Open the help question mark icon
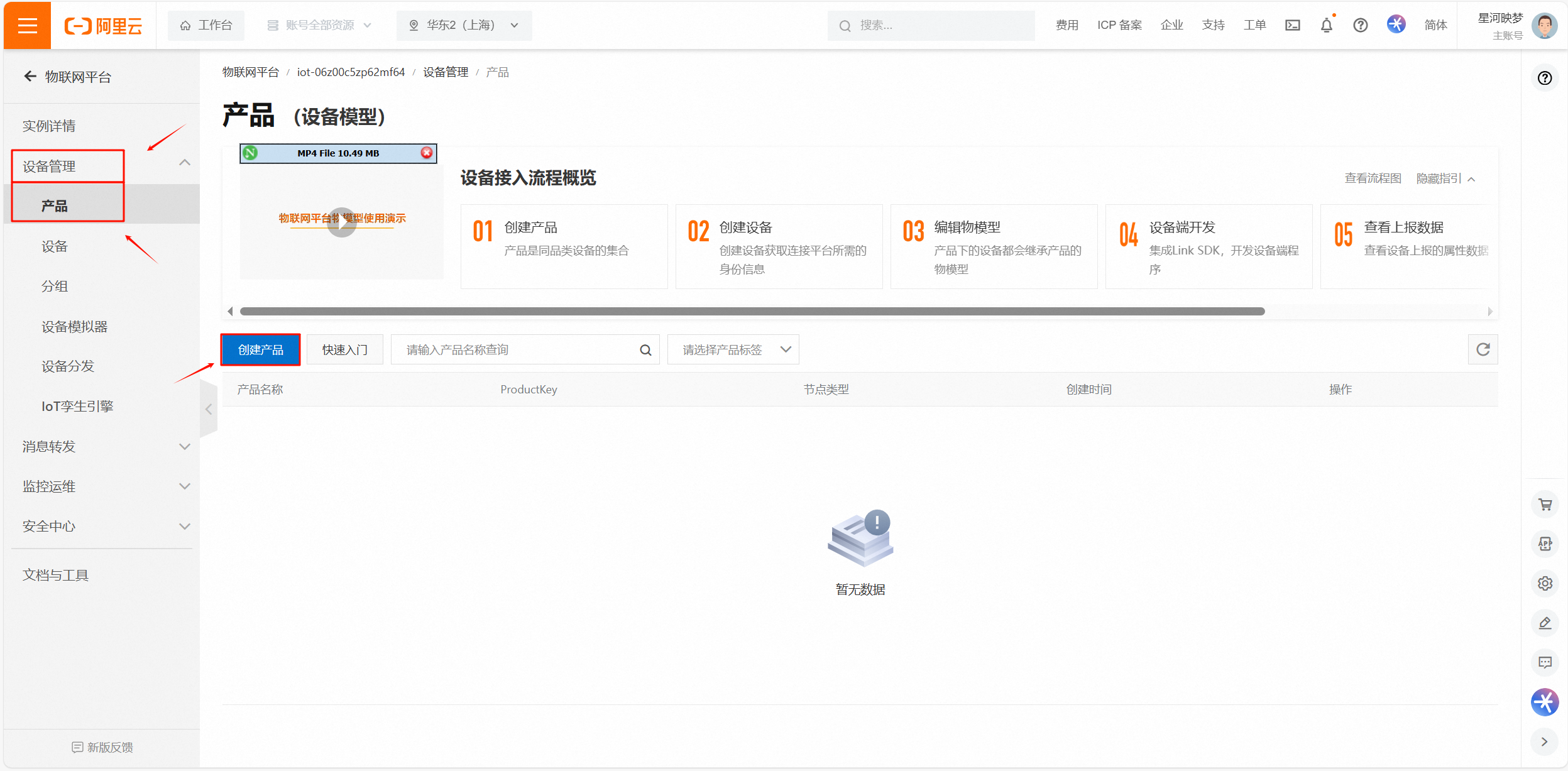 pos(1359,25)
